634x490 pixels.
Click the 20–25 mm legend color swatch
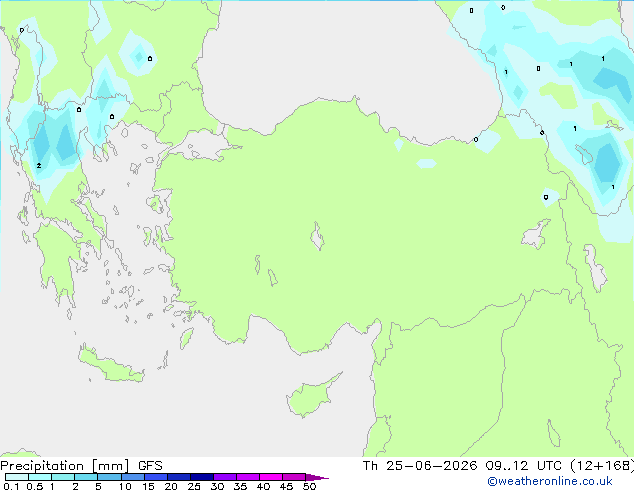(x=179, y=477)
